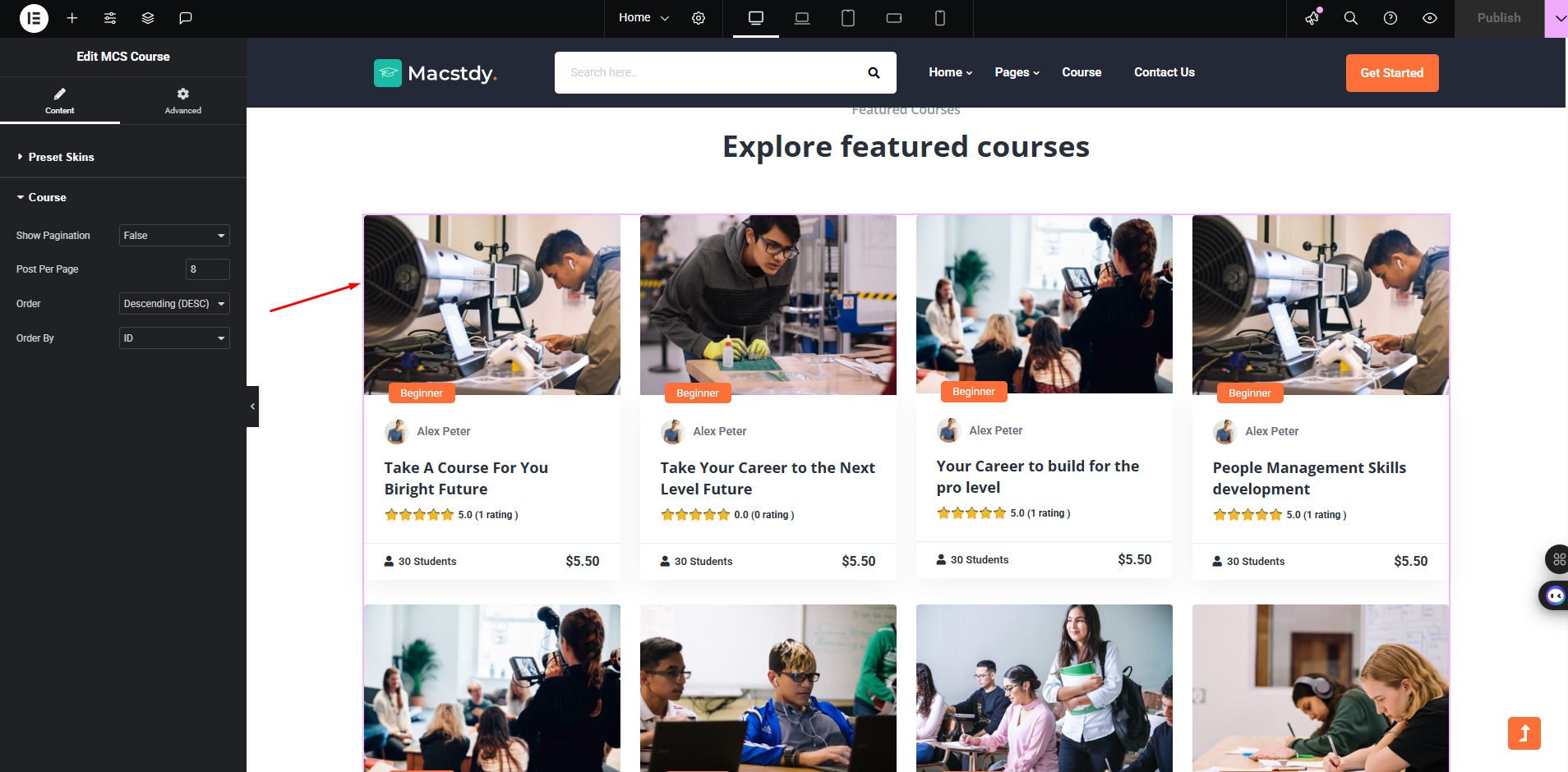This screenshot has width=1568, height=772.
Task: Open the Elementor logo menu
Action: [x=34, y=18]
